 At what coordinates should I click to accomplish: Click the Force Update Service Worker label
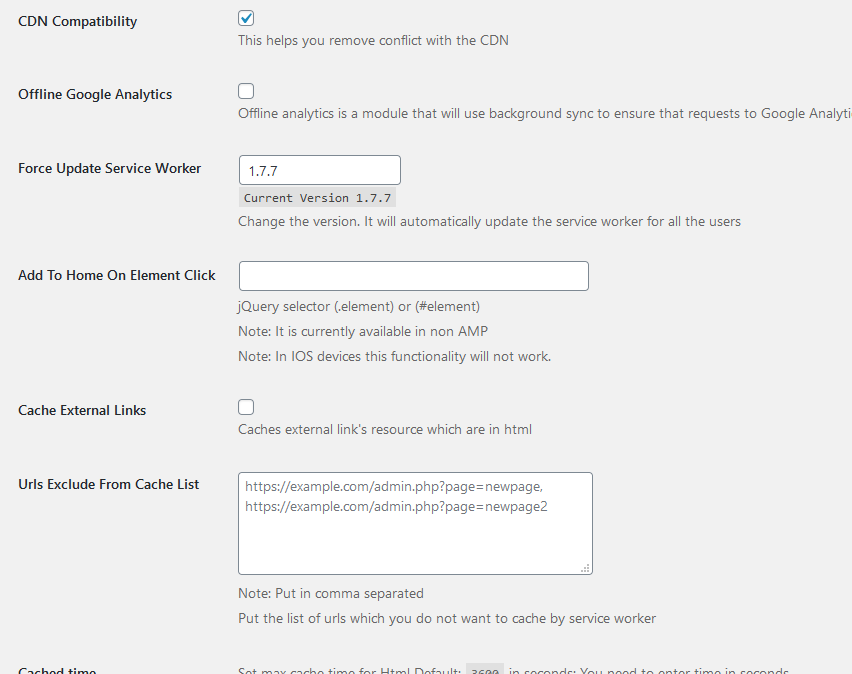110,168
